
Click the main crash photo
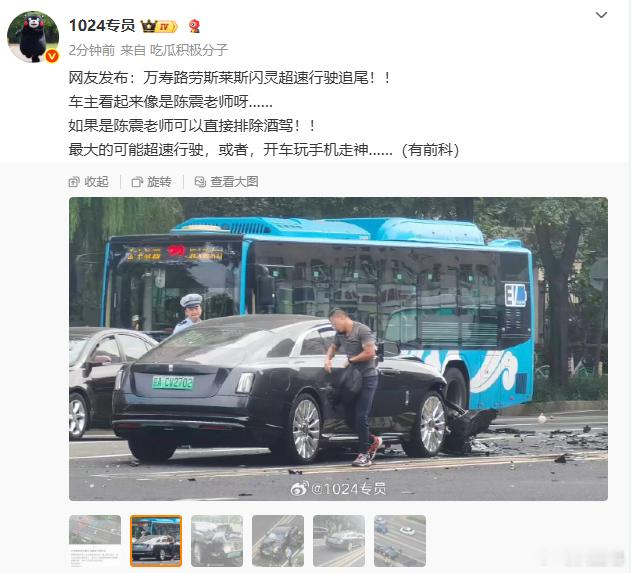tap(338, 349)
